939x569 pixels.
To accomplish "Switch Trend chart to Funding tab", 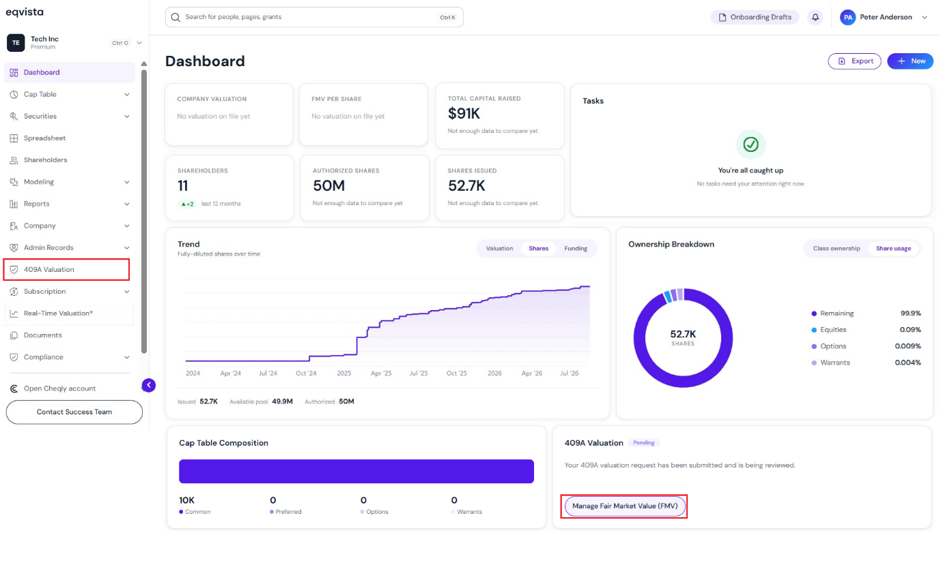I will 575,249.
